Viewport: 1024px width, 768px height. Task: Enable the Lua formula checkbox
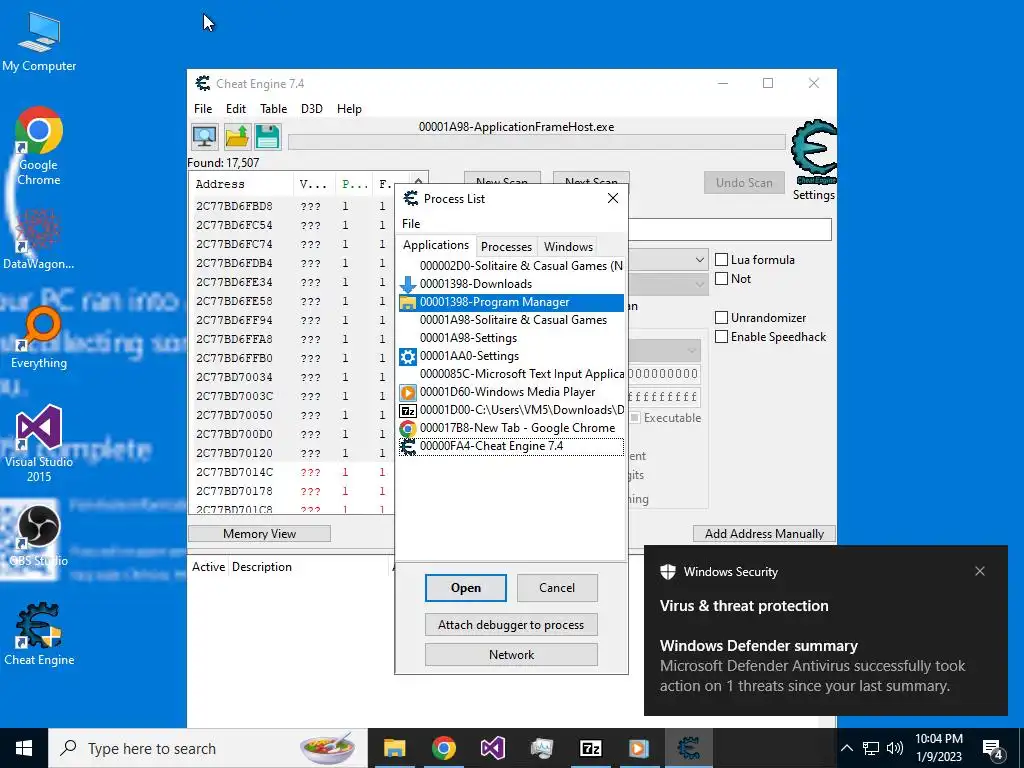[722, 260]
